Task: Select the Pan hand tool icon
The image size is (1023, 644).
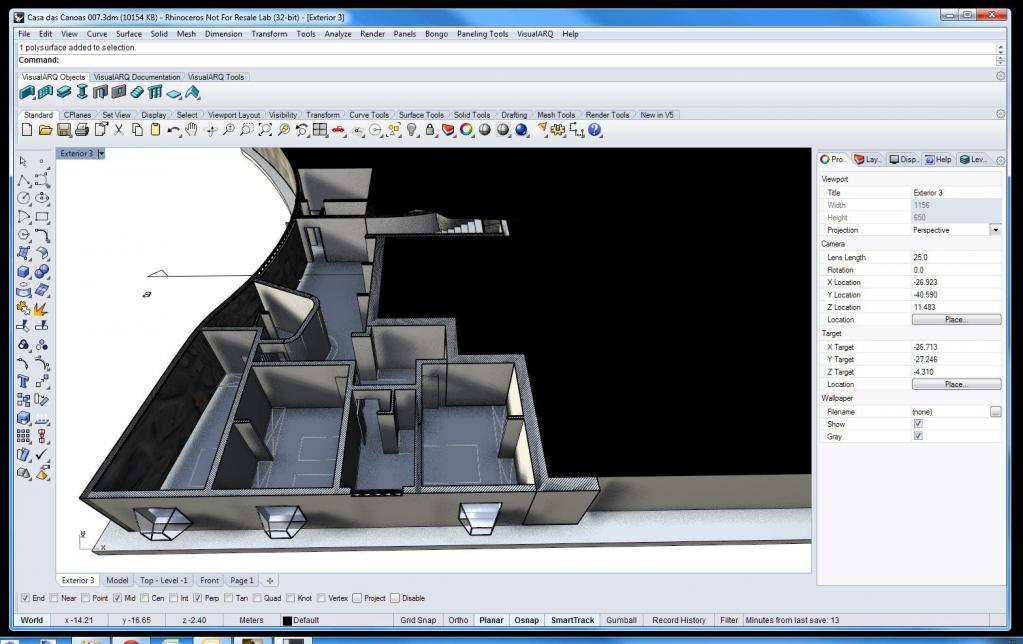Action: (x=191, y=130)
